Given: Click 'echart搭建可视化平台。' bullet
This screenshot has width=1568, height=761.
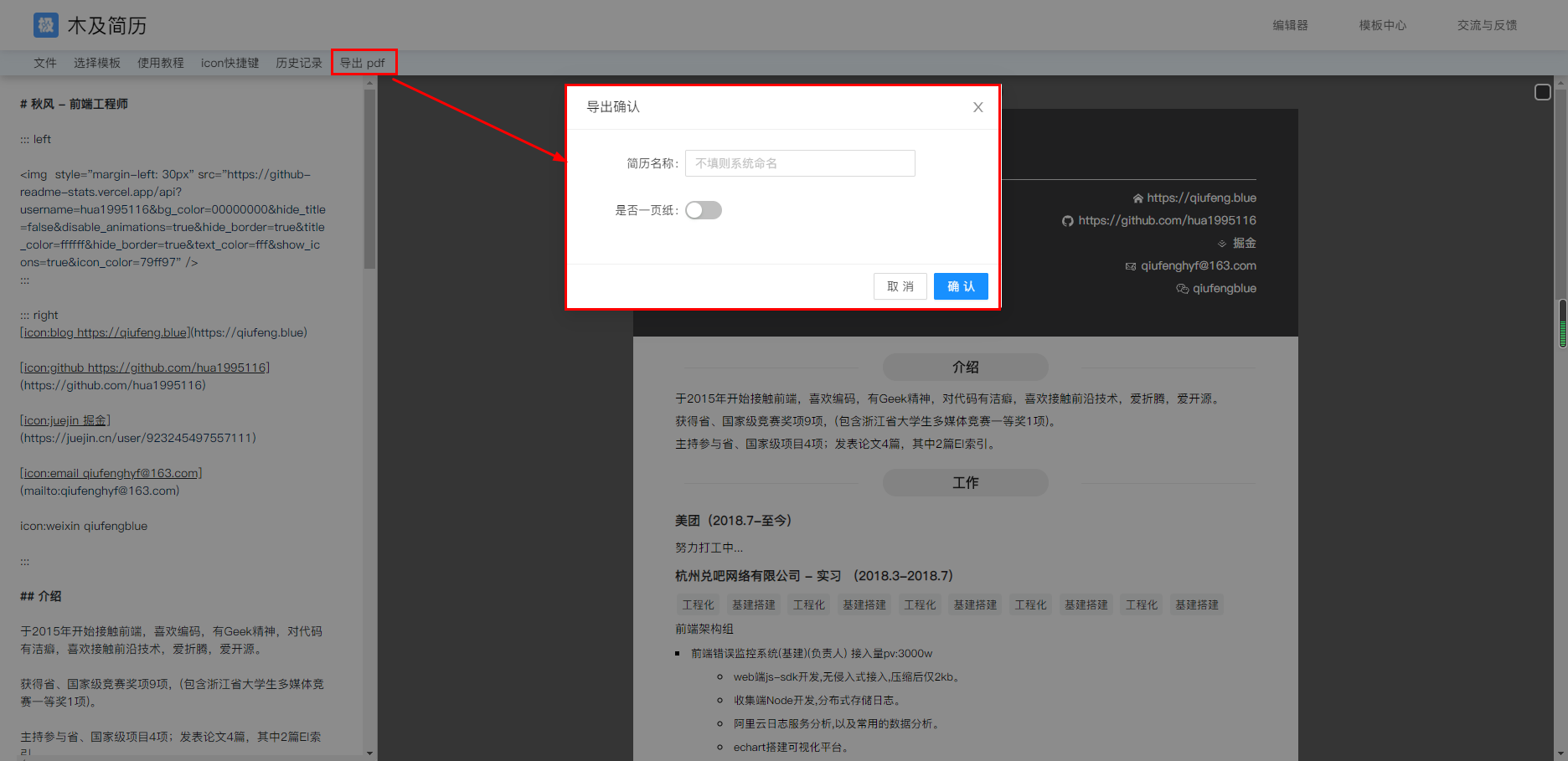Looking at the screenshot, I should pyautogui.click(x=792, y=747).
